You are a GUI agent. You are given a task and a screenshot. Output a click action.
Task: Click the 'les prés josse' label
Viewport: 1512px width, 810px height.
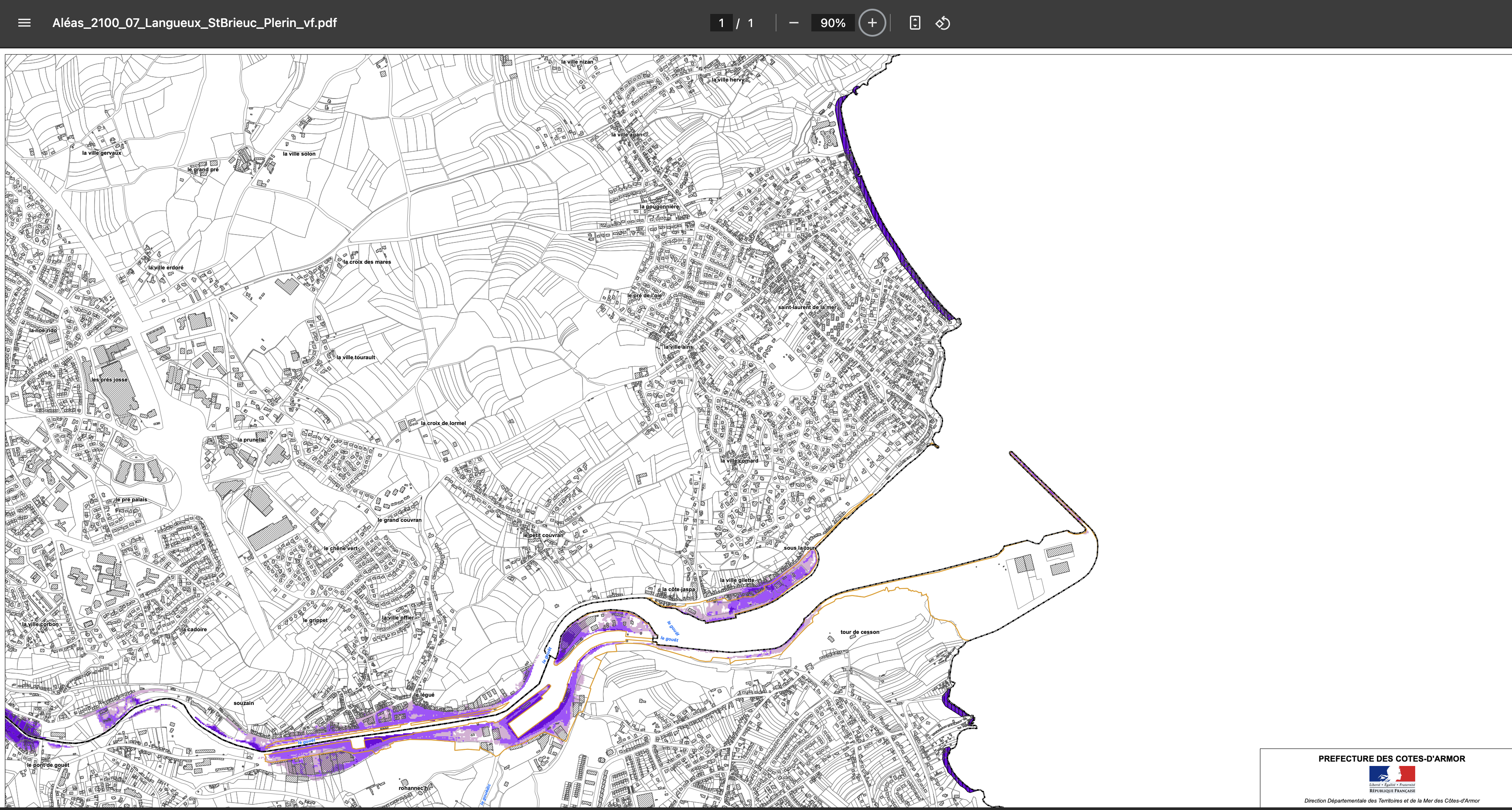(x=109, y=380)
